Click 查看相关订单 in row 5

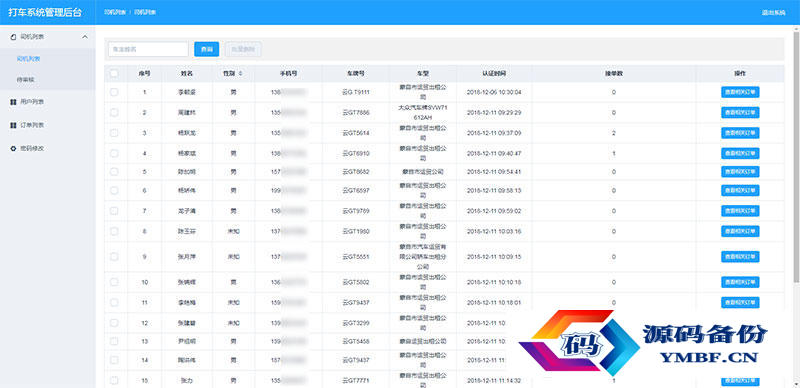coord(740,172)
